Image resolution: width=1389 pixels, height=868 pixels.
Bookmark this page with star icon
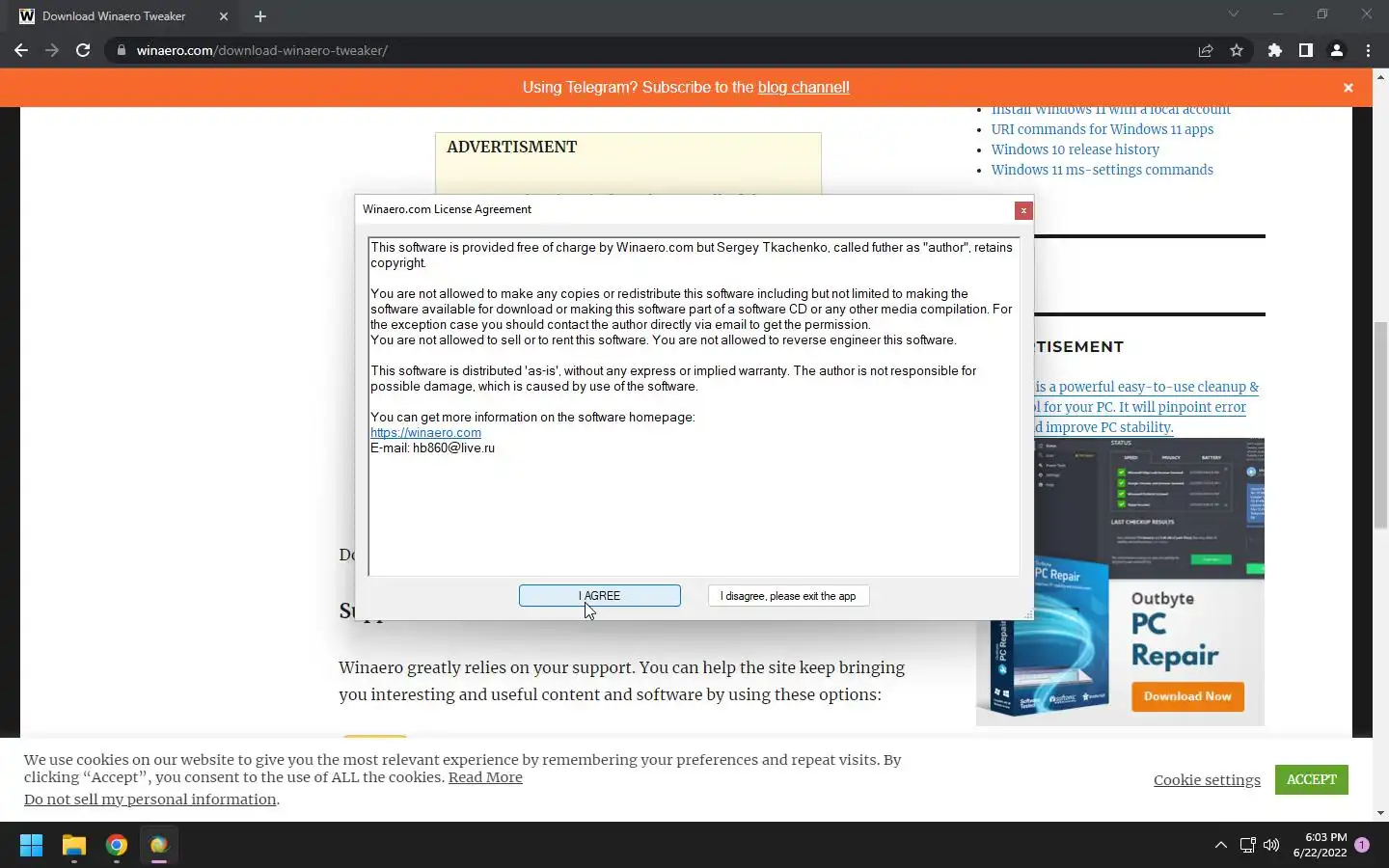click(x=1237, y=50)
